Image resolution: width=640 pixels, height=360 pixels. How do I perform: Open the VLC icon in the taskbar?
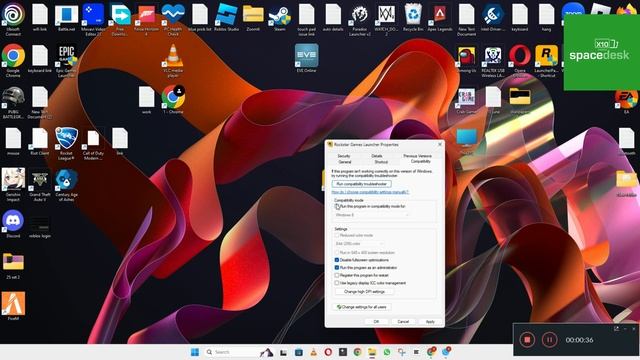[313, 352]
